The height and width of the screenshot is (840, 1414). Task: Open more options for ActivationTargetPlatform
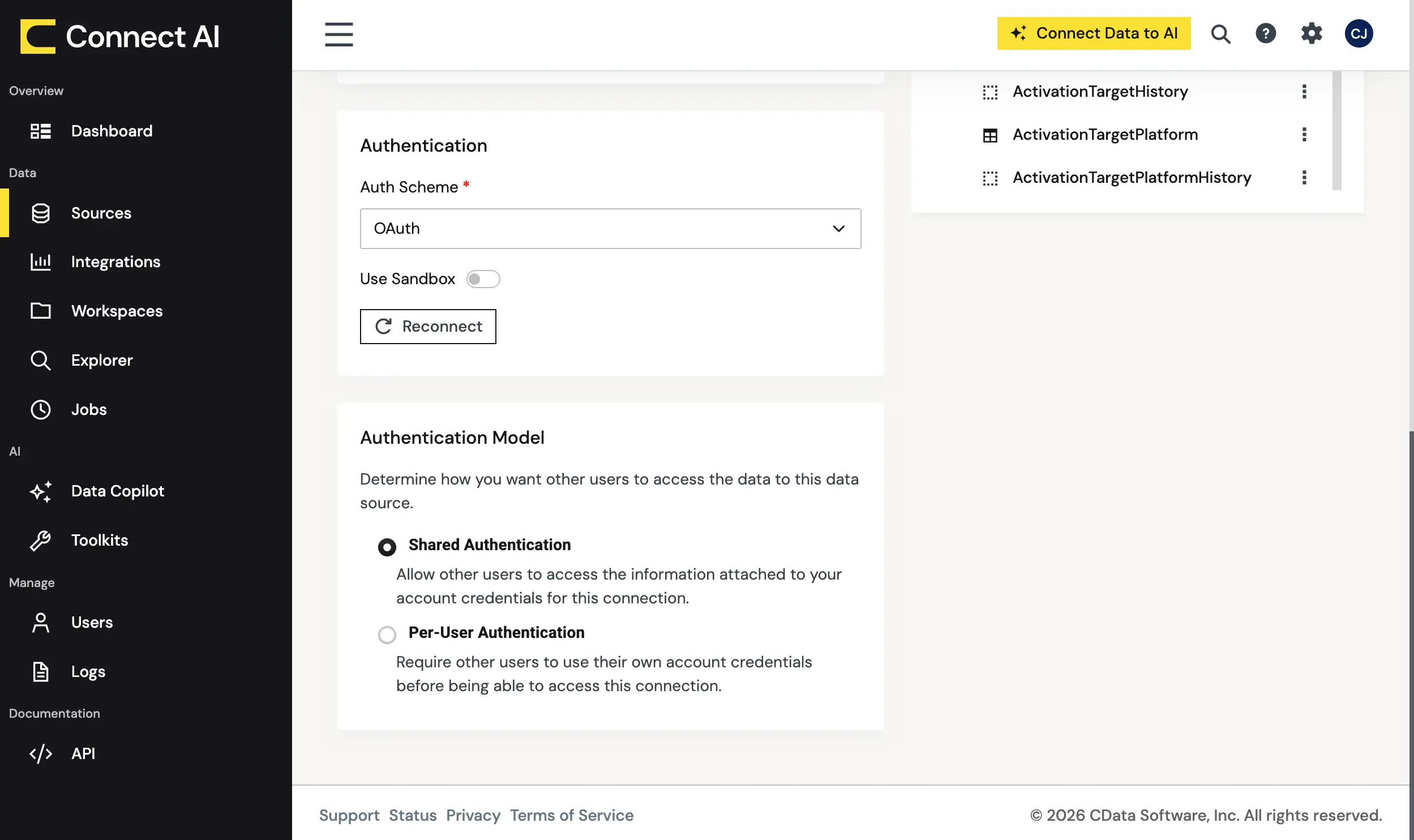pyautogui.click(x=1304, y=135)
